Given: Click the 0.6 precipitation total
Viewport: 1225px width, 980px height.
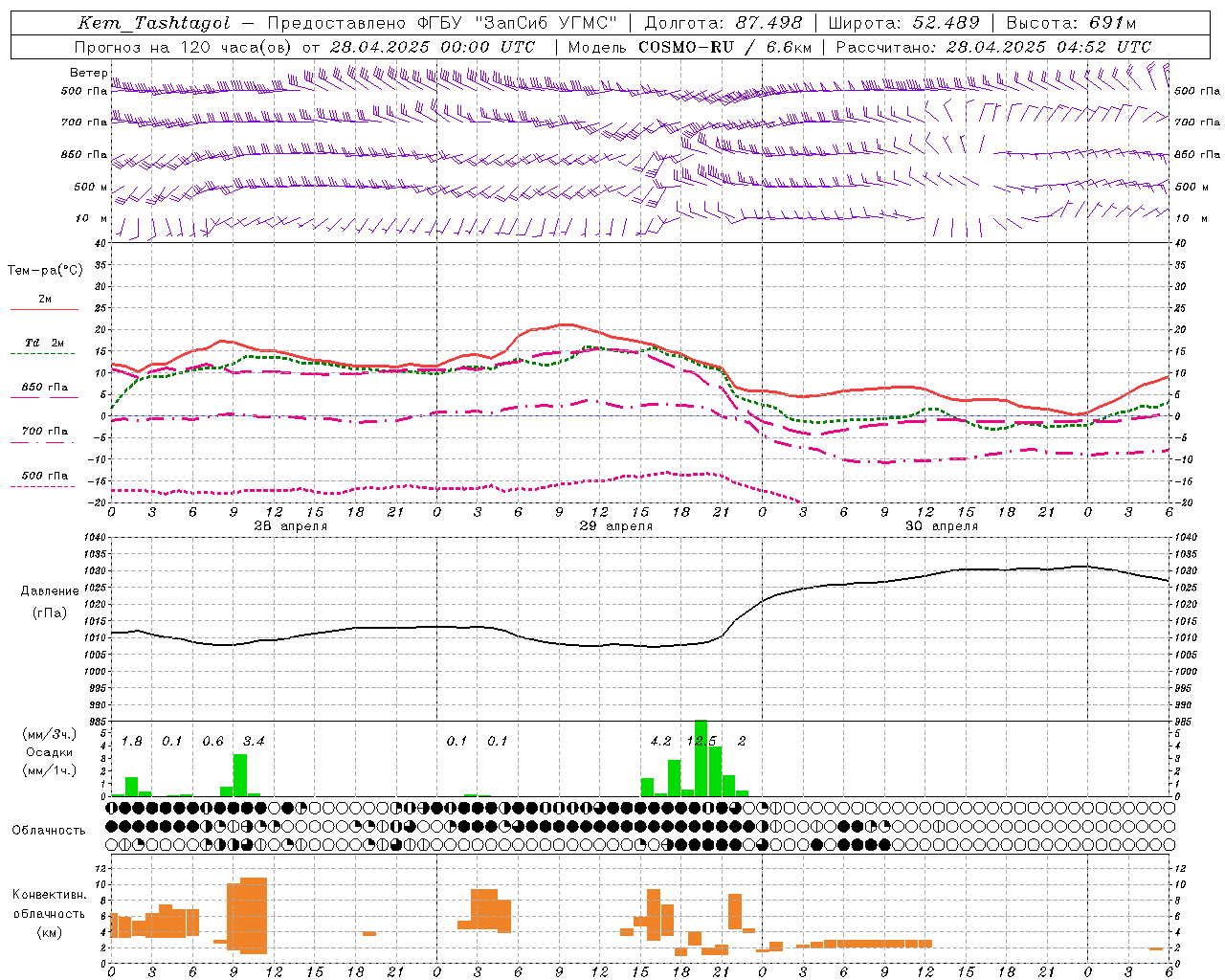Looking at the screenshot, I should (x=212, y=741).
